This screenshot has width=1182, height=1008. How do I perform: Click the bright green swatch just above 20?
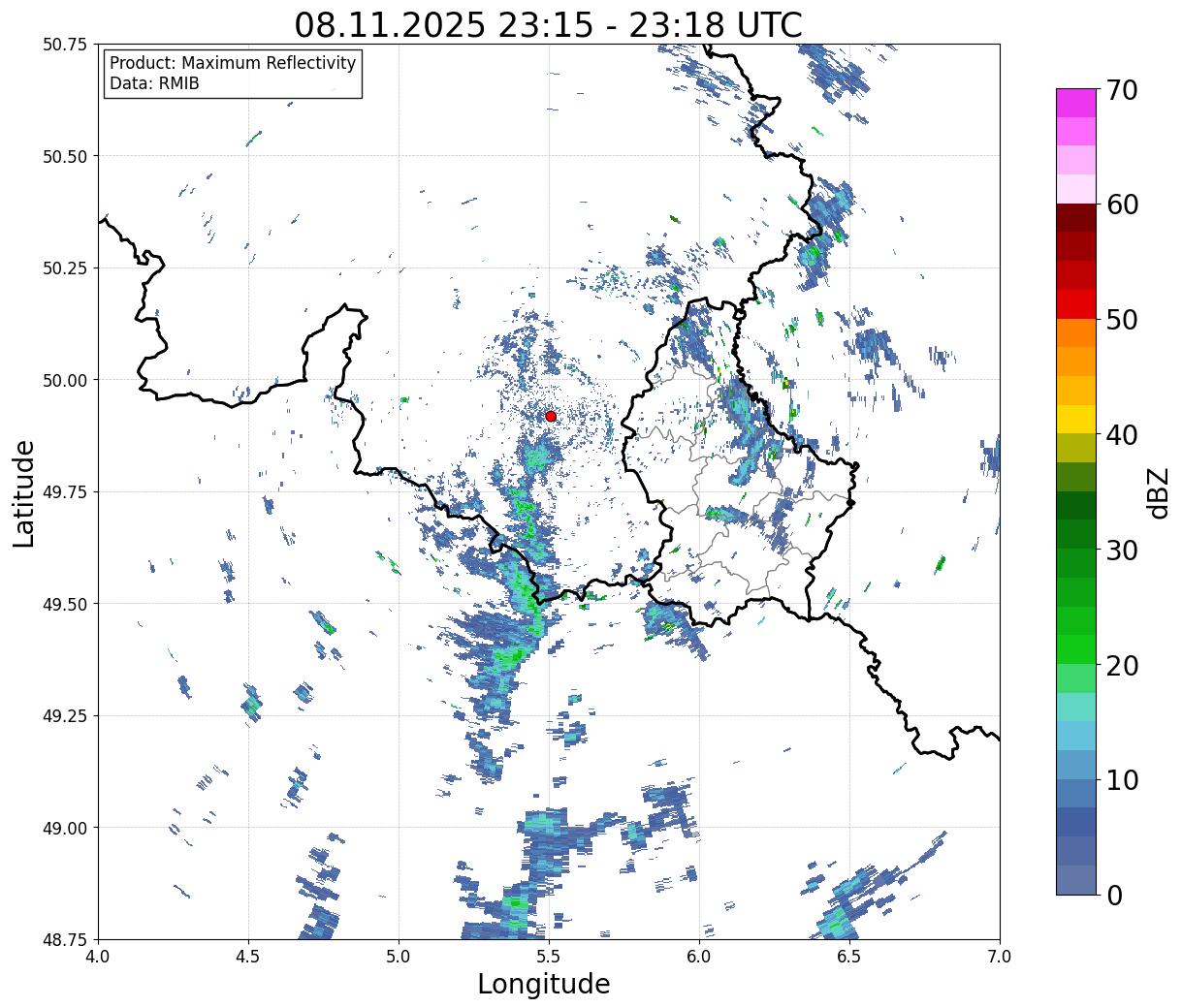[1075, 649]
